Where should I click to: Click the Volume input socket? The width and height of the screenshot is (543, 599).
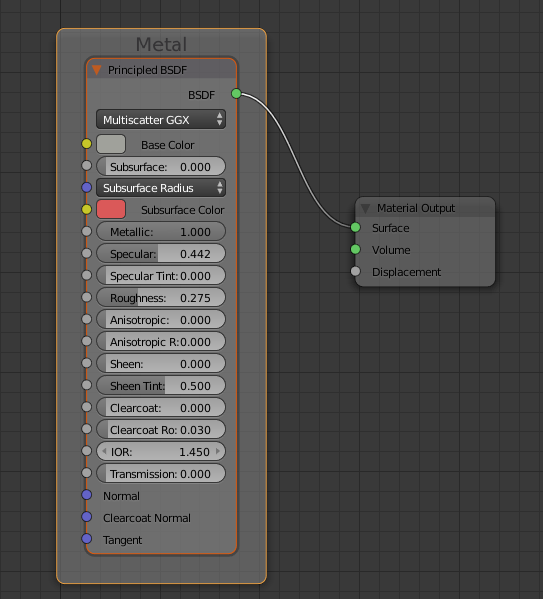355,249
